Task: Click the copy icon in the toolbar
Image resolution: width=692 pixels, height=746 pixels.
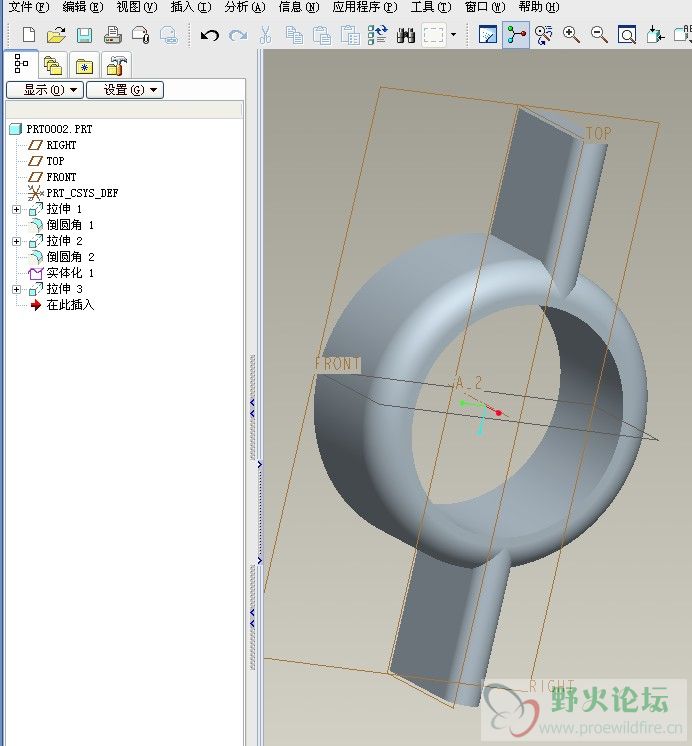Action: pyautogui.click(x=294, y=35)
